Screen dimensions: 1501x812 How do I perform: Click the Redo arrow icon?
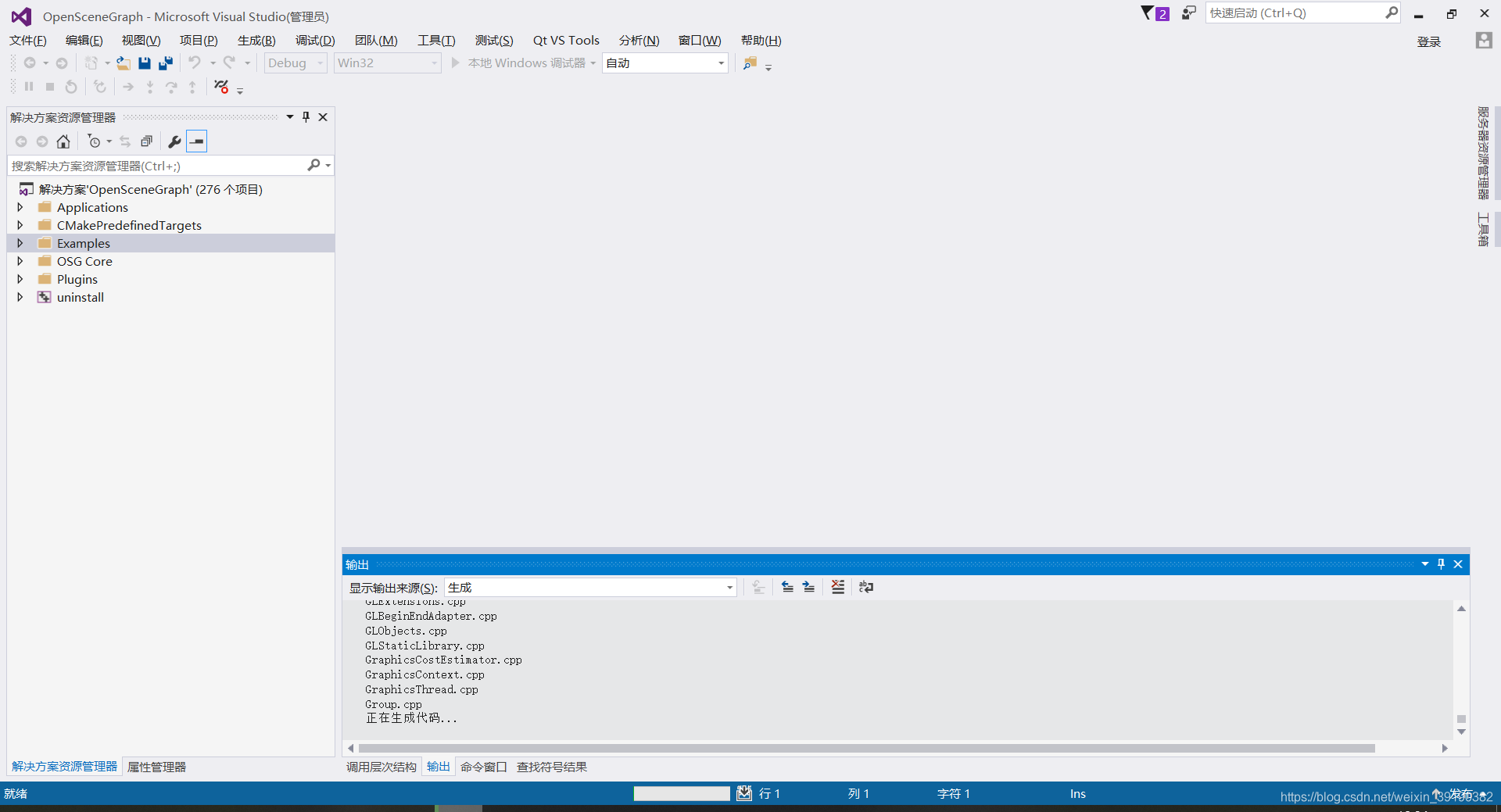(229, 63)
